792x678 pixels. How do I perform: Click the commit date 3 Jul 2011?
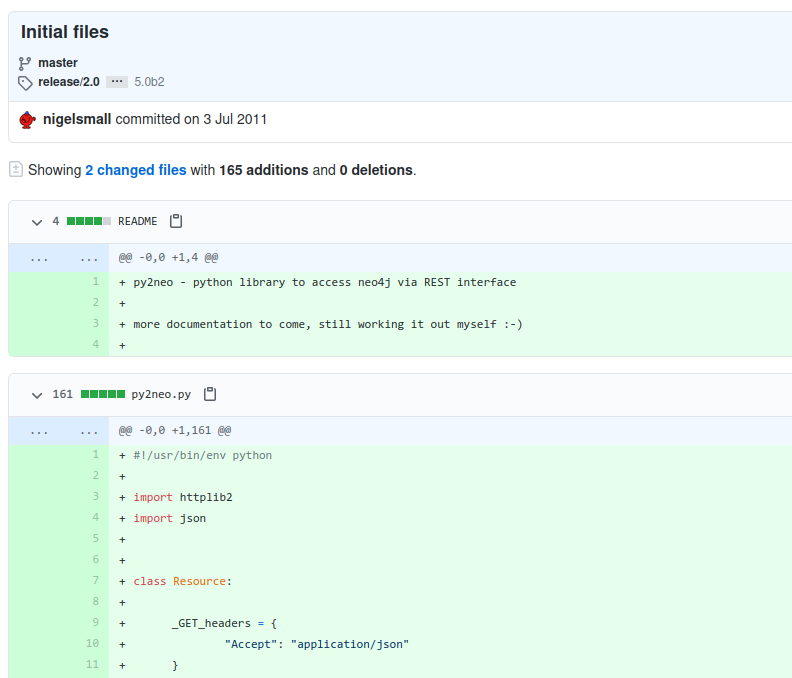click(x=235, y=119)
